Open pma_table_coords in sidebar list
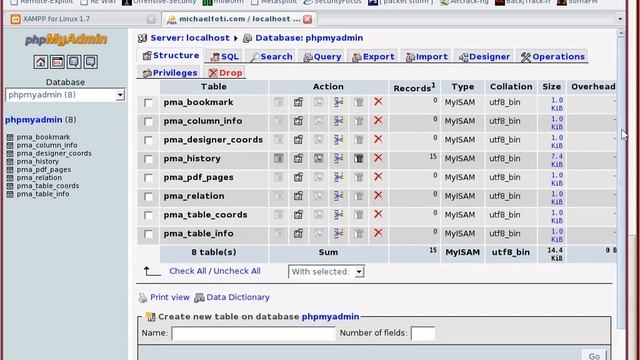Viewport: 640px width, 360px height. 48,186
